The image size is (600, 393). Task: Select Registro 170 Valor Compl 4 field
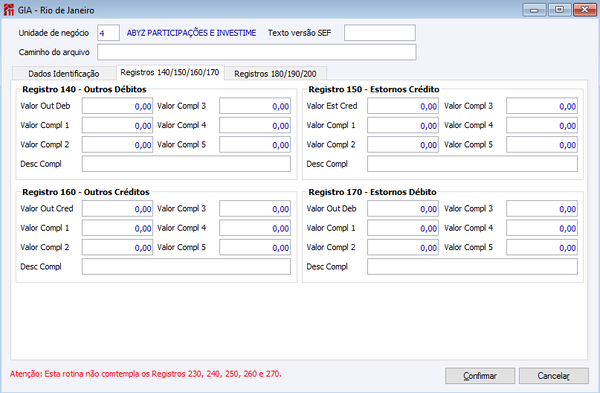(542, 228)
